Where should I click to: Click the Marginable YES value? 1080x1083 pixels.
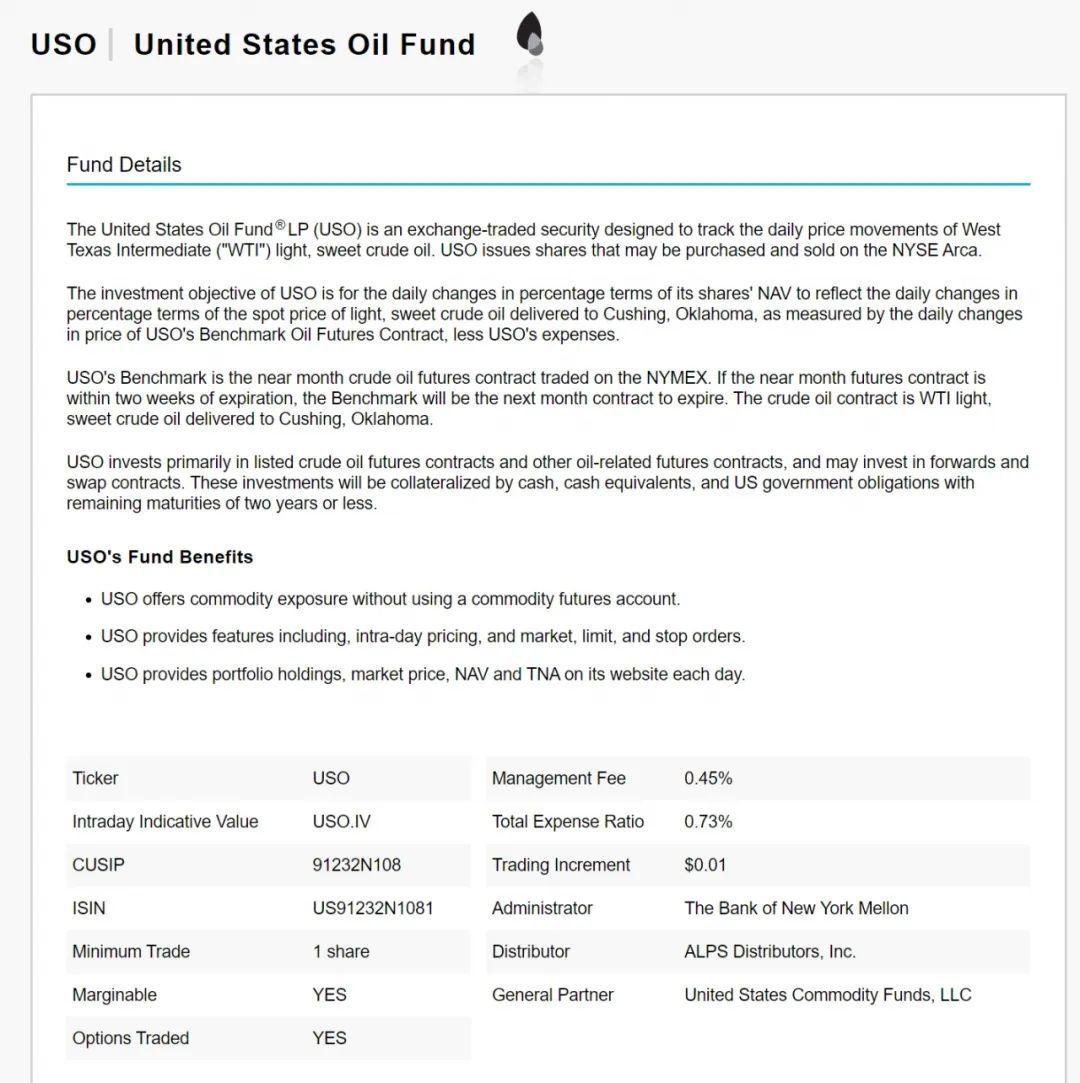pos(329,995)
